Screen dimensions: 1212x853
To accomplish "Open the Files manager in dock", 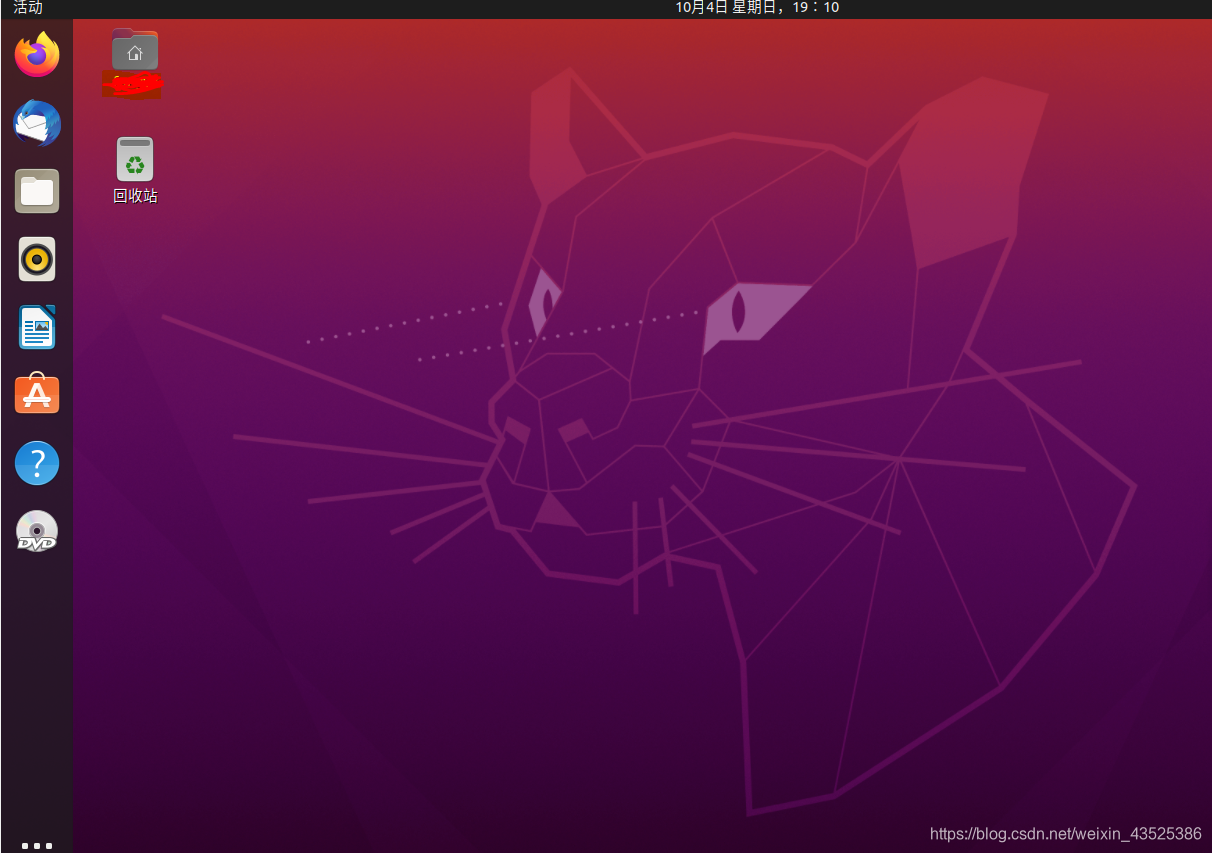I will [x=37, y=191].
